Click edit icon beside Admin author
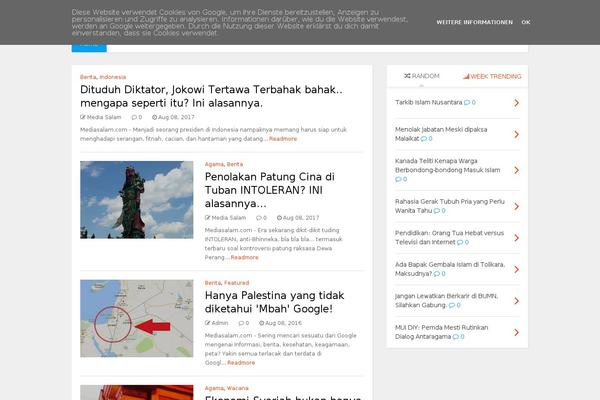 pyautogui.click(x=207, y=323)
